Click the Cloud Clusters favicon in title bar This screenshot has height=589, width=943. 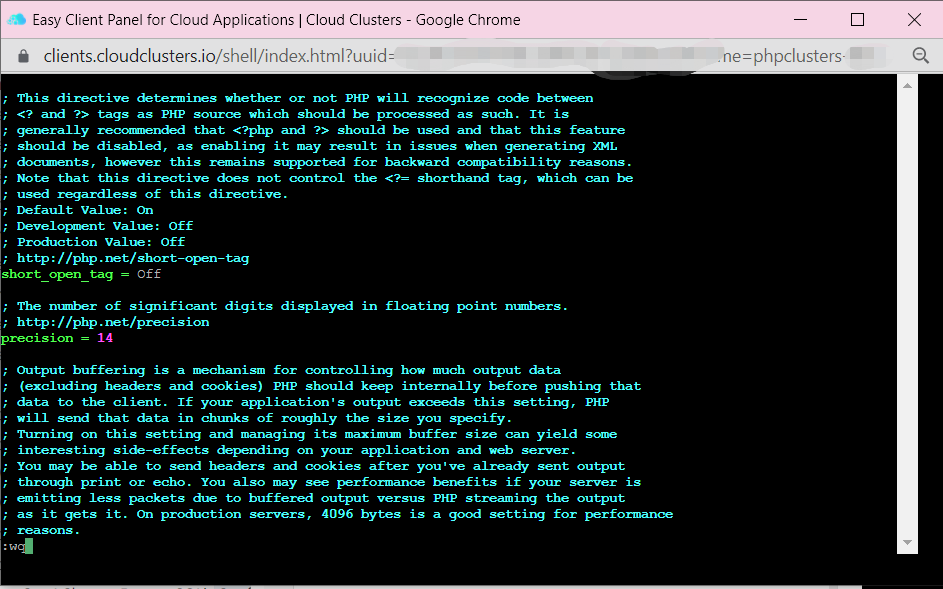coord(17,19)
